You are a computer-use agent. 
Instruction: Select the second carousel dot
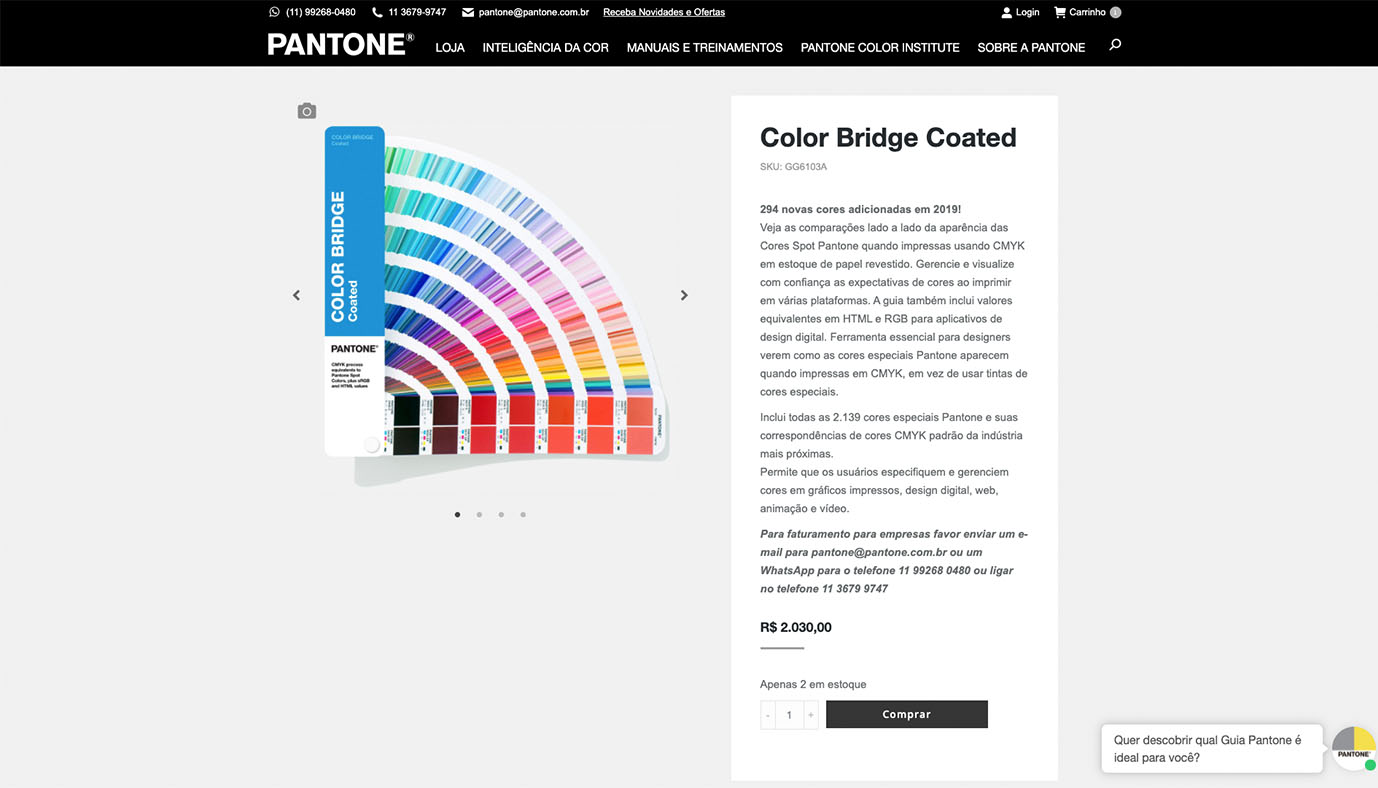[x=479, y=515]
